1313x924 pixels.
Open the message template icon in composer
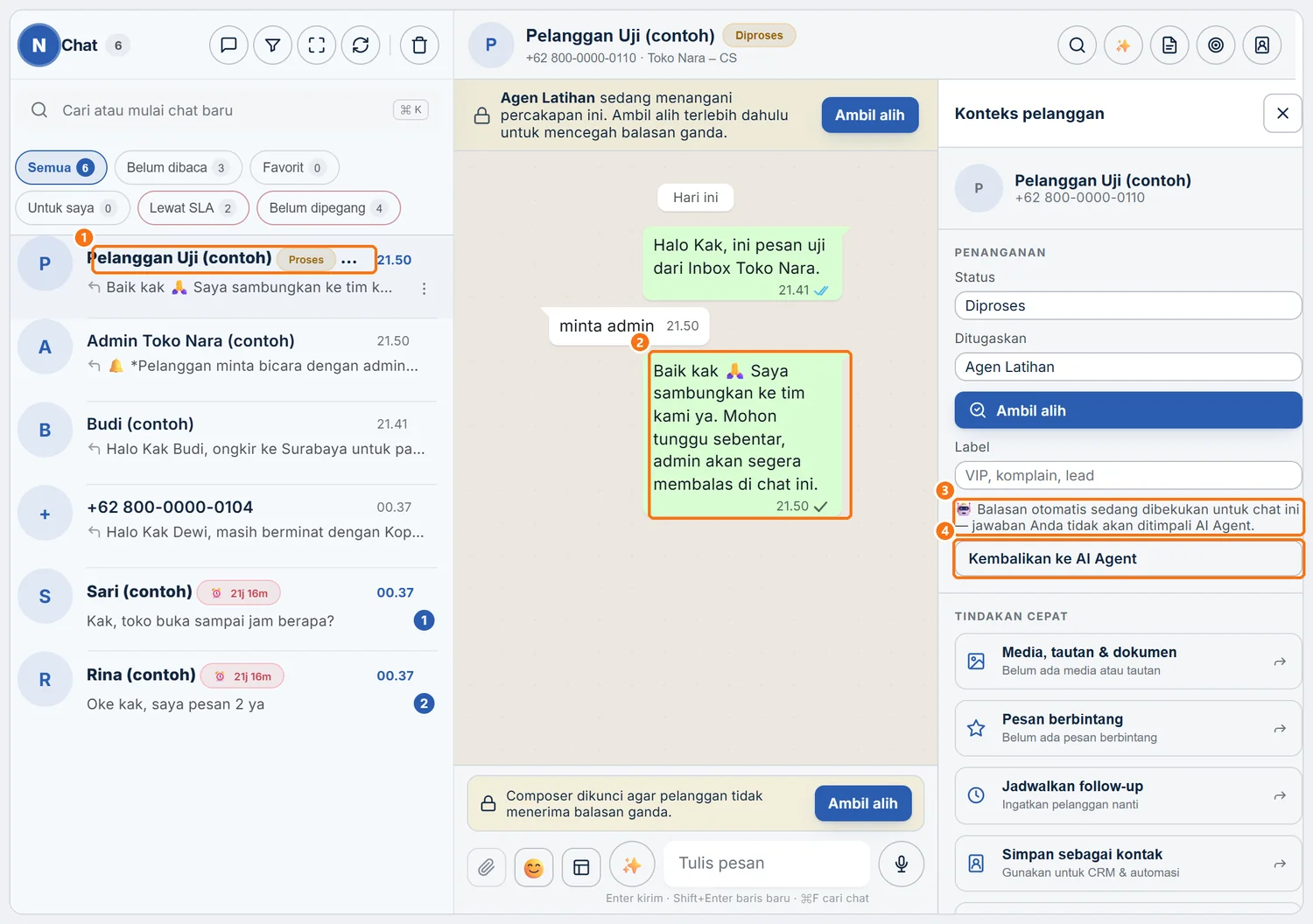(x=581, y=867)
